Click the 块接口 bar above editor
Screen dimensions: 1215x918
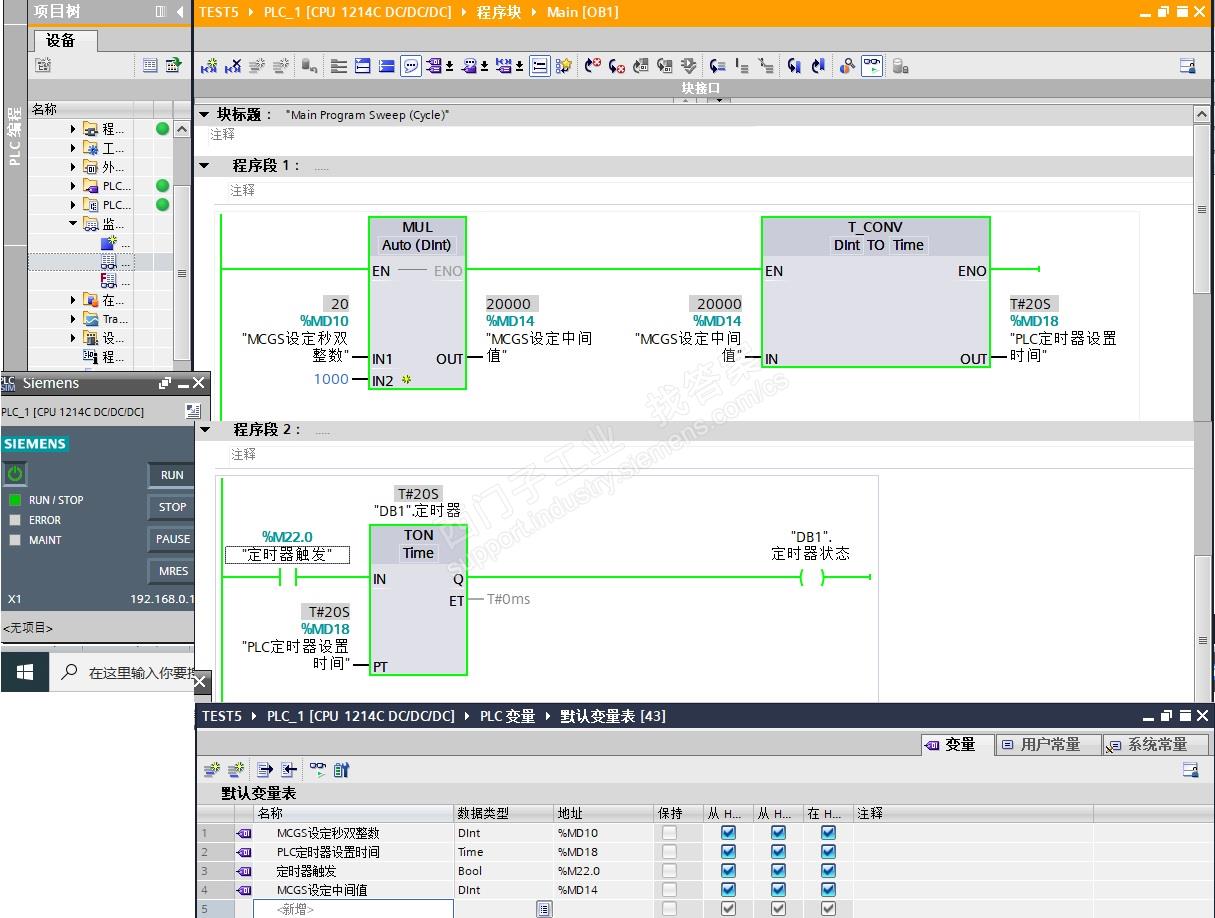point(701,88)
